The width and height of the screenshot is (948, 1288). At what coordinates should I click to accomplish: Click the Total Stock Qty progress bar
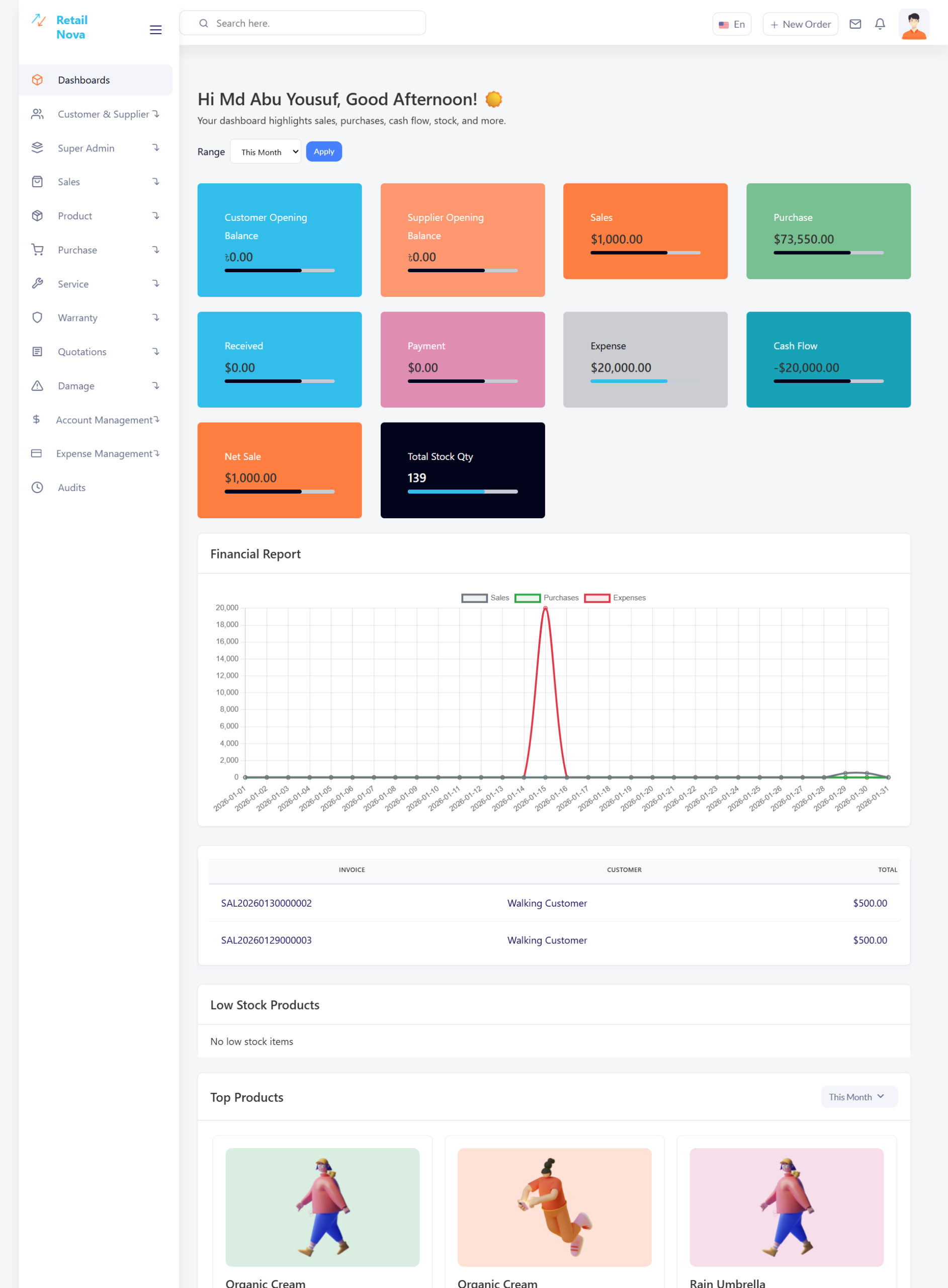pyautogui.click(x=463, y=492)
